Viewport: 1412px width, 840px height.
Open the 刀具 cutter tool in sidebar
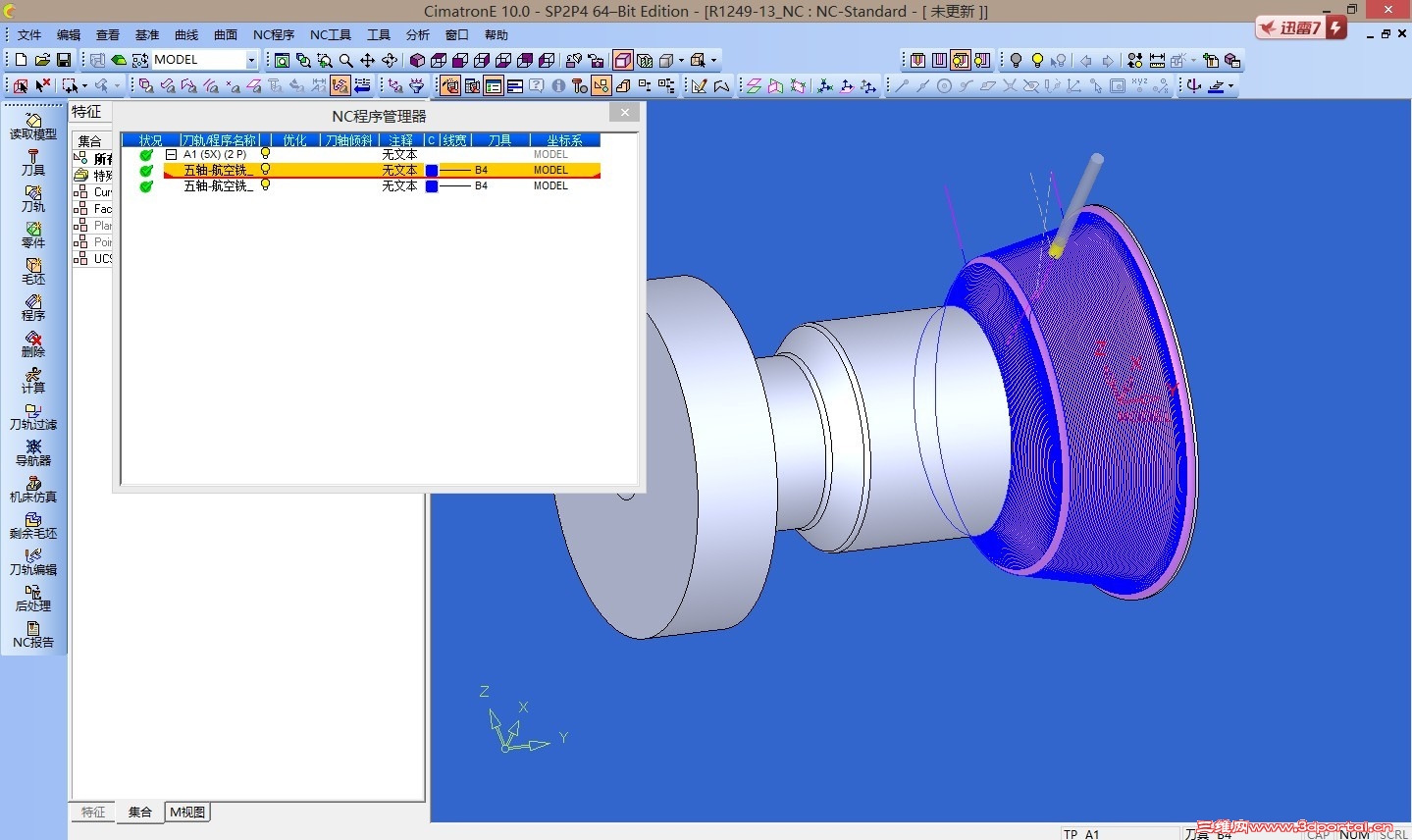[x=33, y=163]
